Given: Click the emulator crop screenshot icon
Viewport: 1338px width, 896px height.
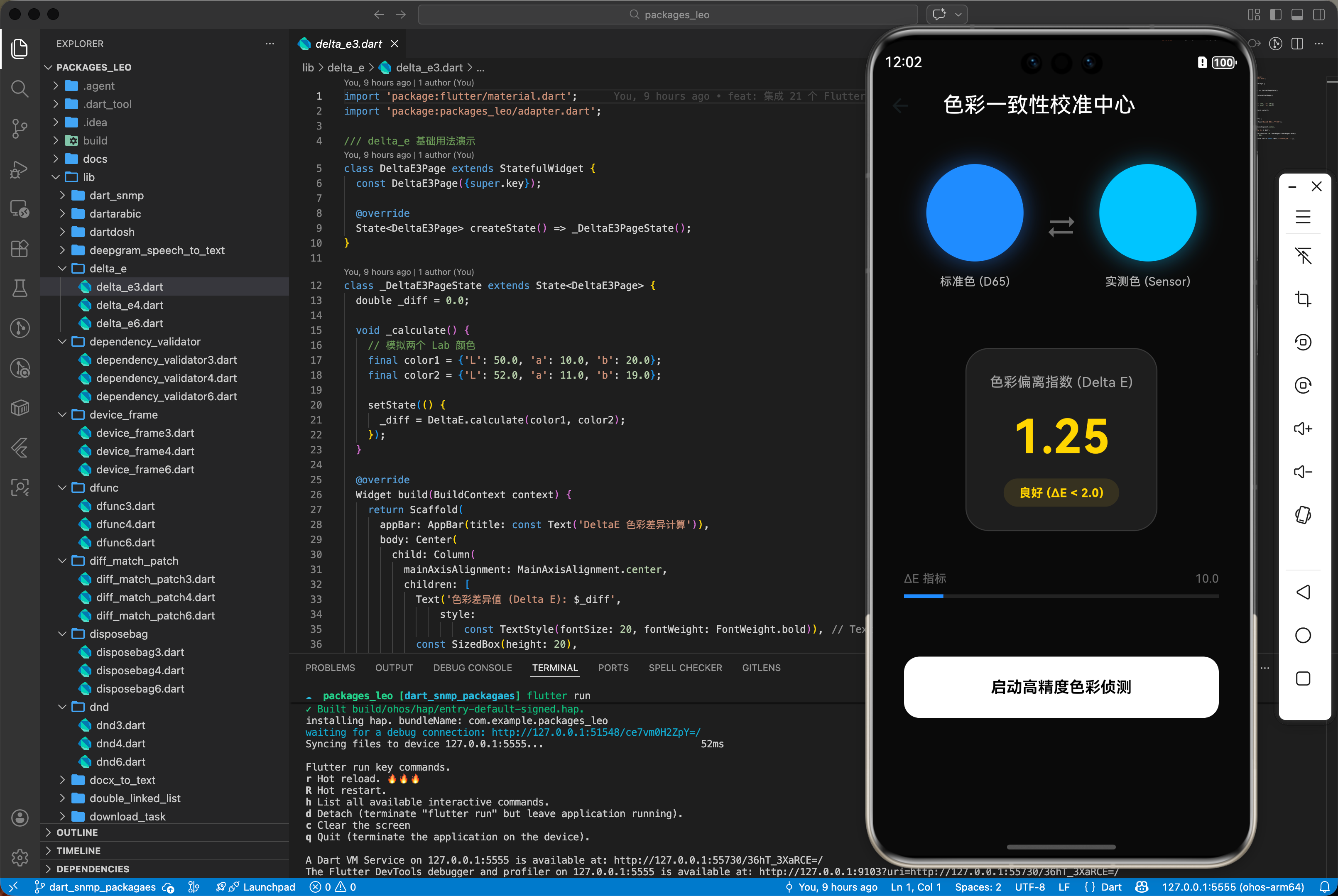Looking at the screenshot, I should pyautogui.click(x=1303, y=299).
